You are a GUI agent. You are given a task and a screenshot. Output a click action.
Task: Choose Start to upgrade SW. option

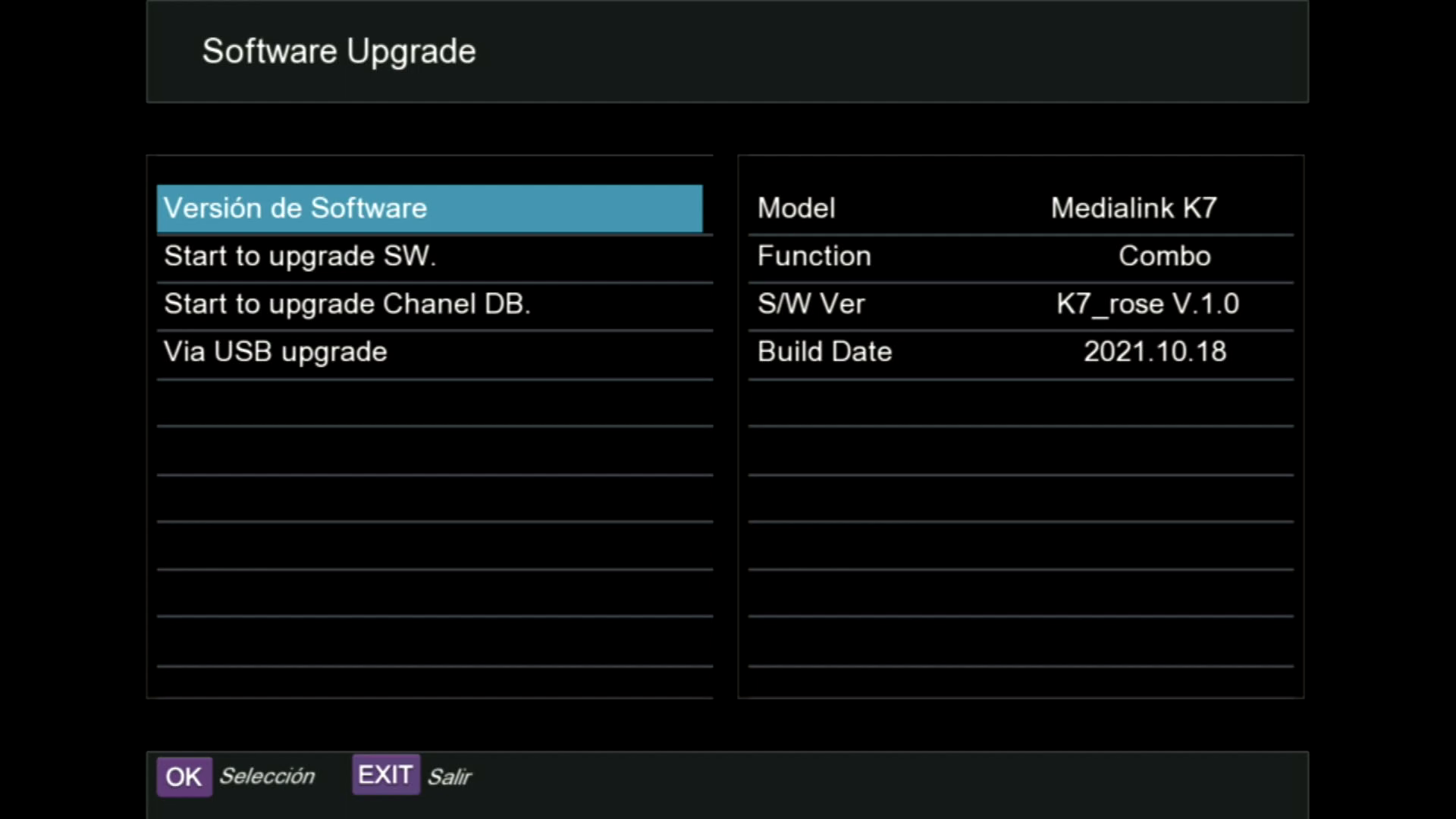(x=300, y=256)
